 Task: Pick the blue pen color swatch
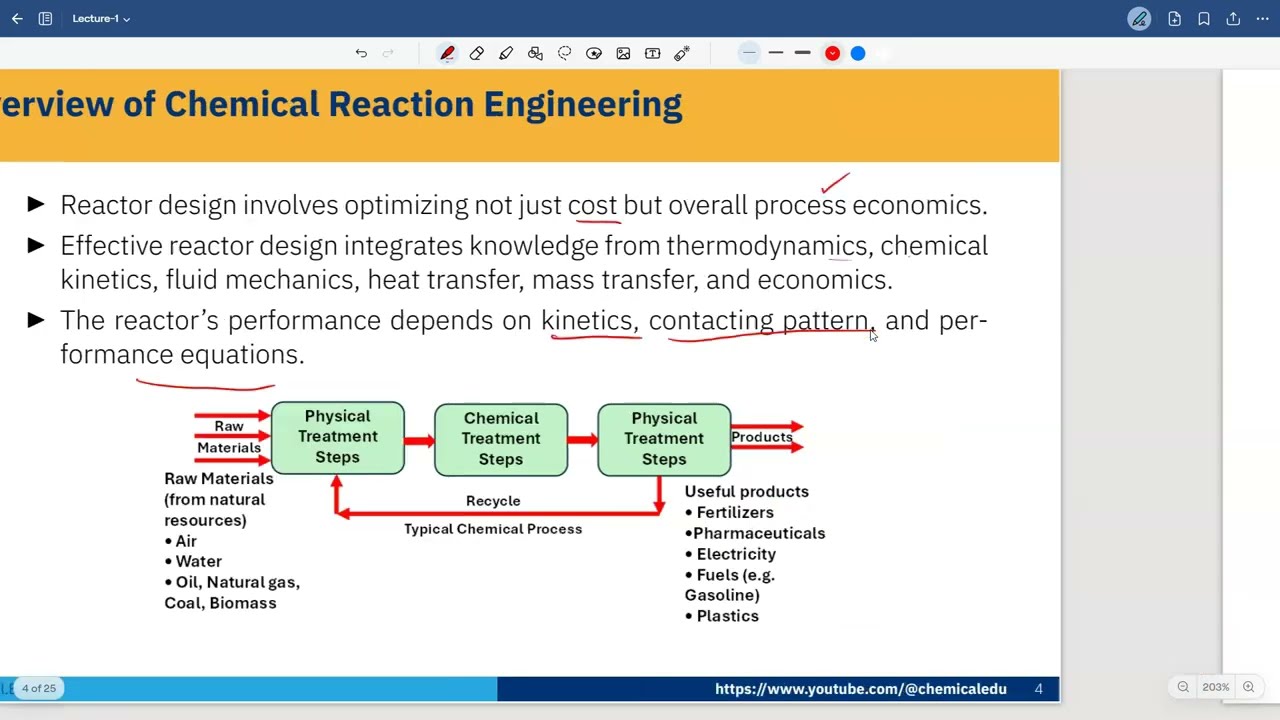pyautogui.click(x=858, y=53)
